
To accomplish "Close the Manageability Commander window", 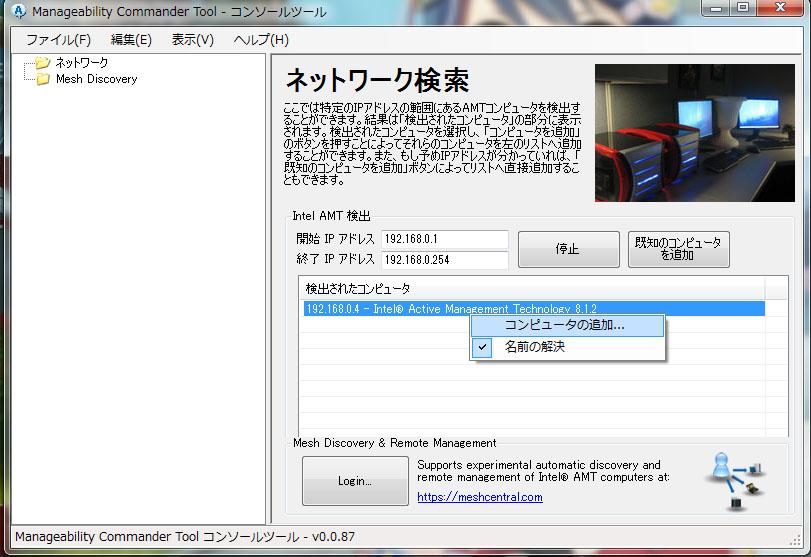I will point(781,8).
